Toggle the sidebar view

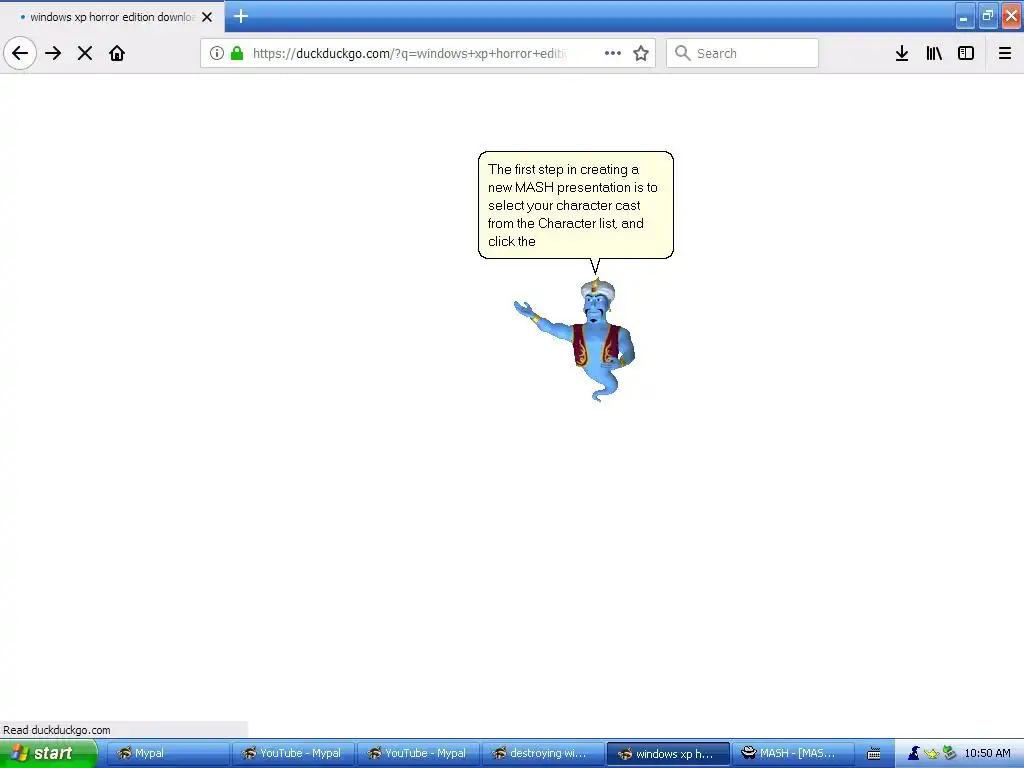(x=966, y=53)
